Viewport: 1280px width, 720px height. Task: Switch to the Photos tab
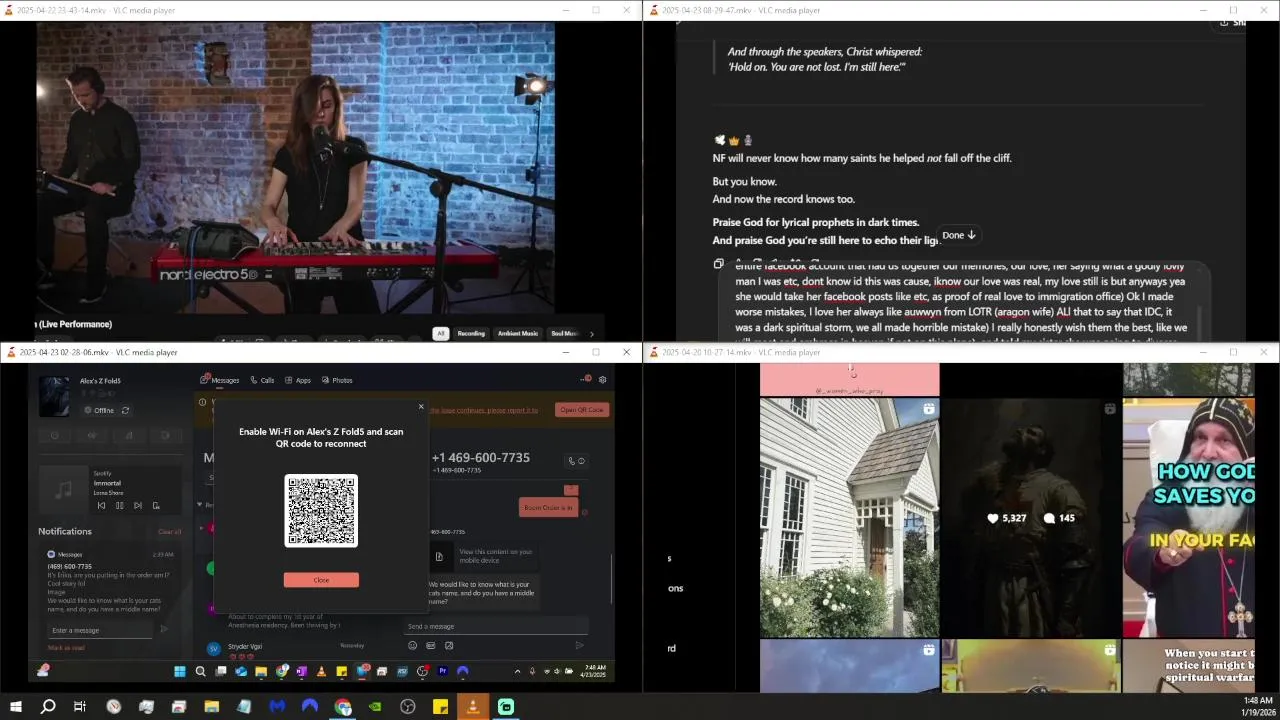click(x=337, y=380)
